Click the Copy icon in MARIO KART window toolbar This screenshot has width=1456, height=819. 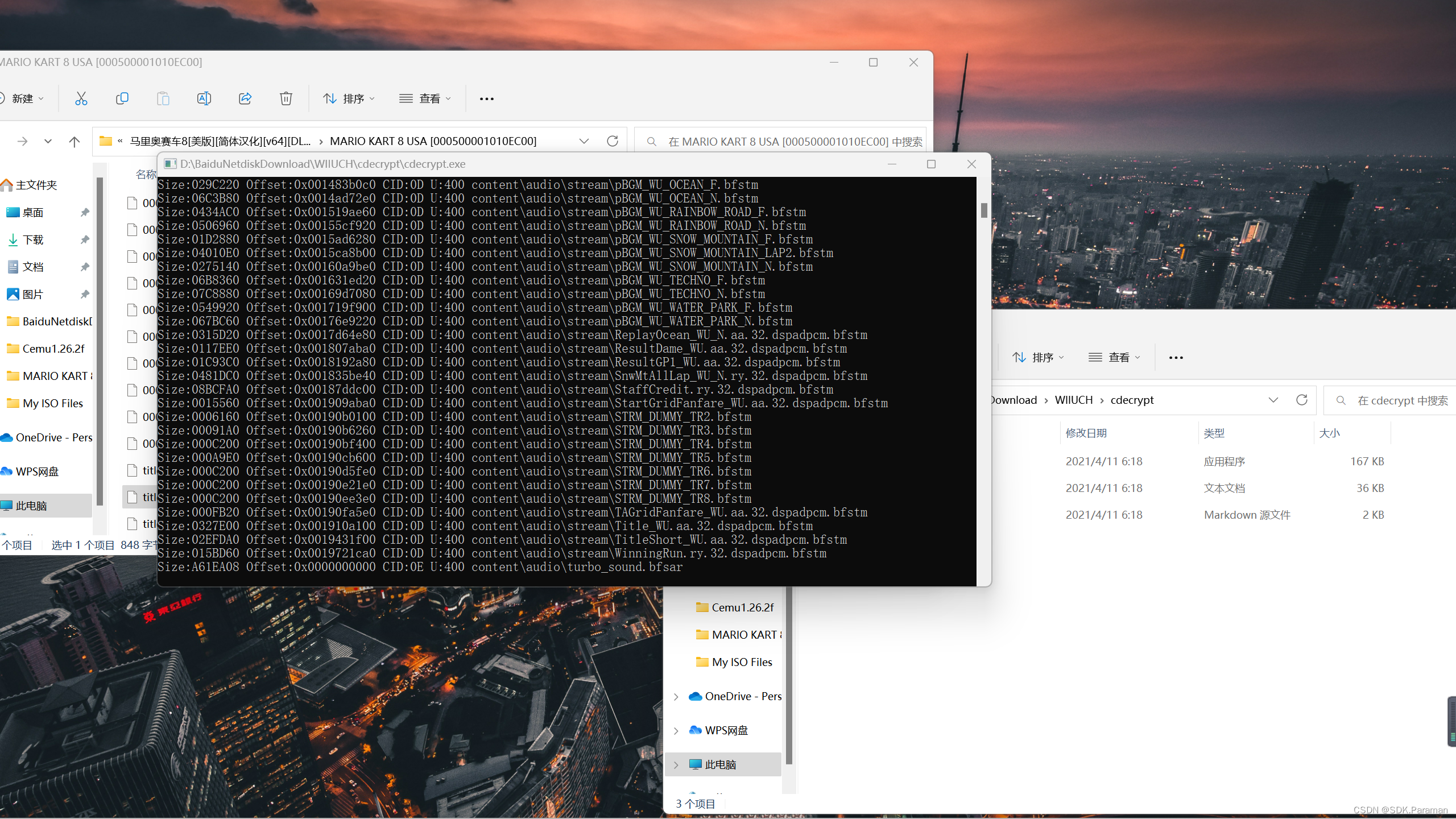tap(122, 98)
